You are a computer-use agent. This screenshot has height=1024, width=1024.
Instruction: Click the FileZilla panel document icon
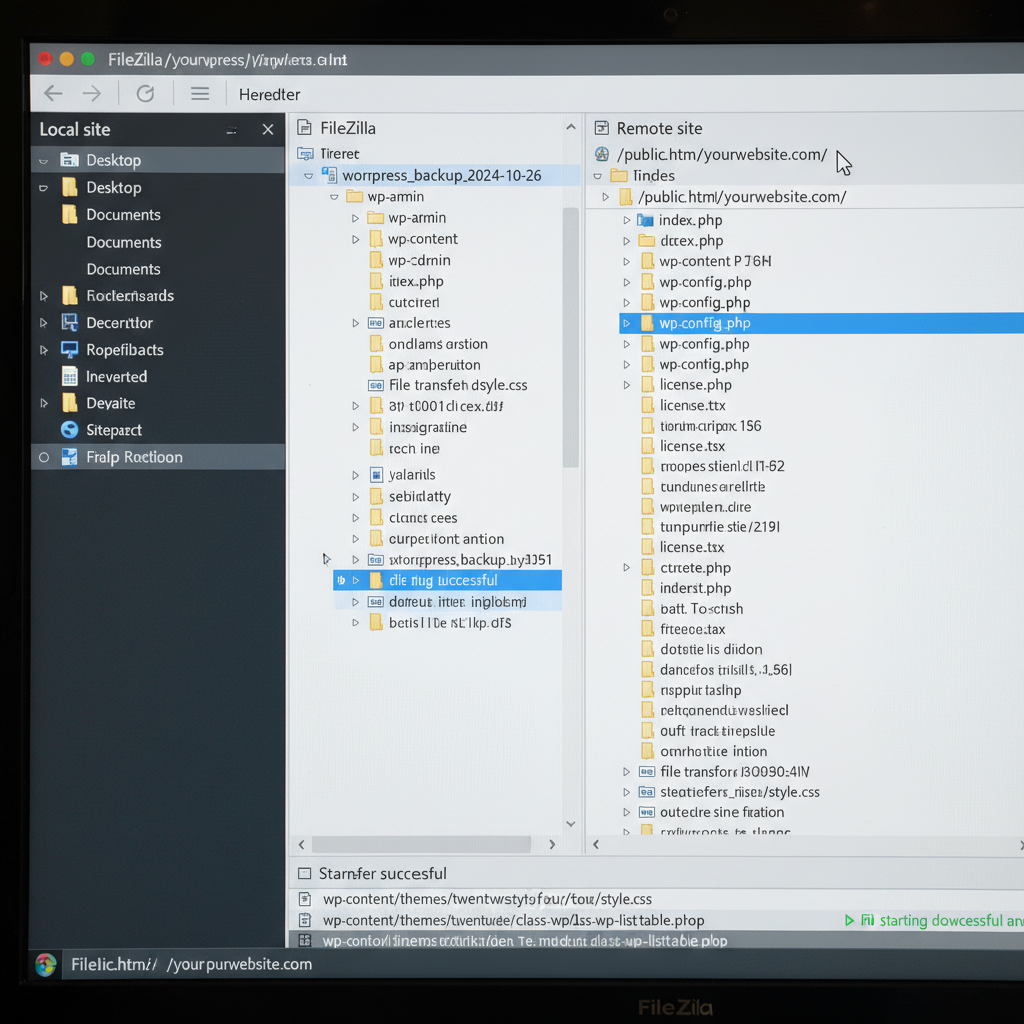(x=304, y=127)
